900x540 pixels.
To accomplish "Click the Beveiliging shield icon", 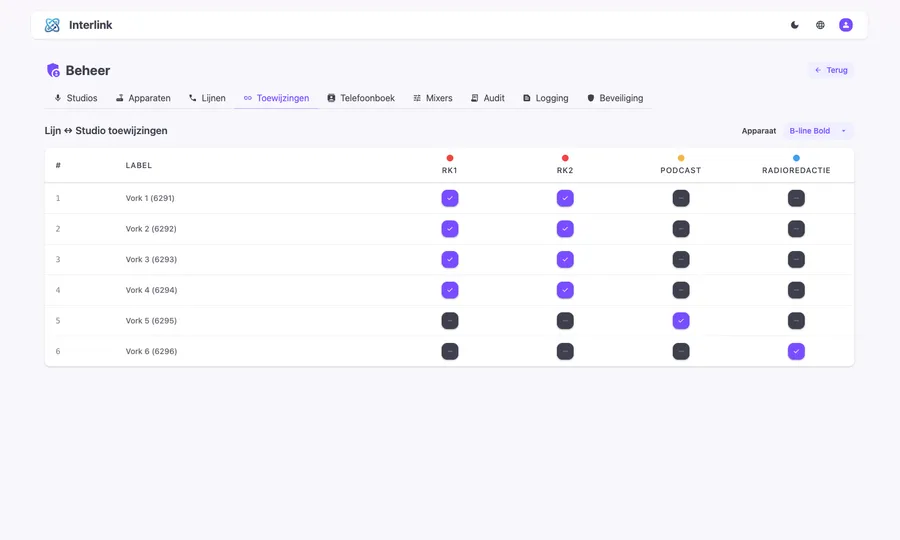I will tap(591, 98).
